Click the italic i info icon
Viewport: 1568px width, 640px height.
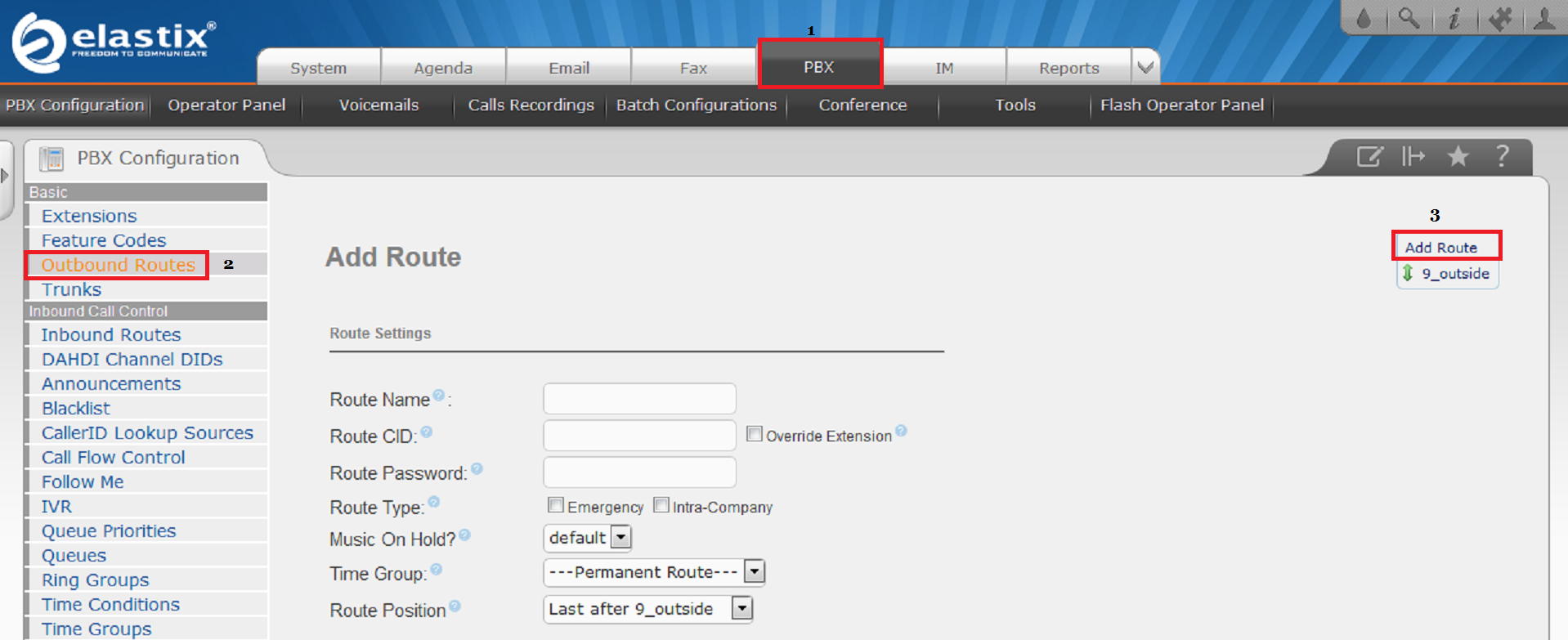click(1454, 18)
